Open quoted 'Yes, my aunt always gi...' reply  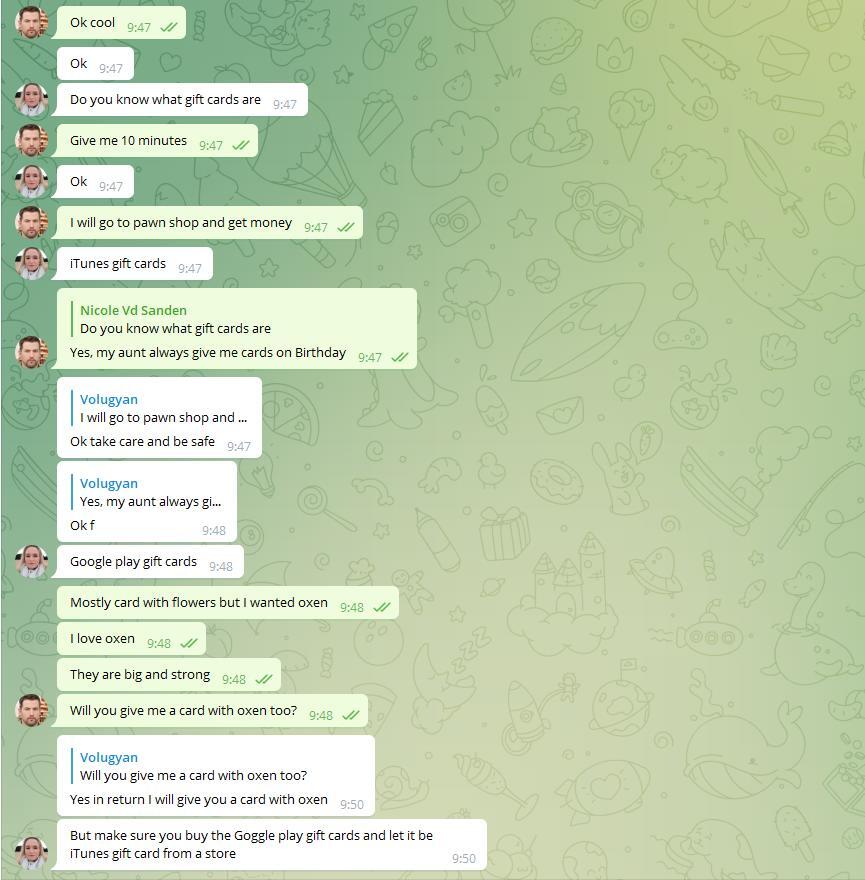[x=150, y=492]
